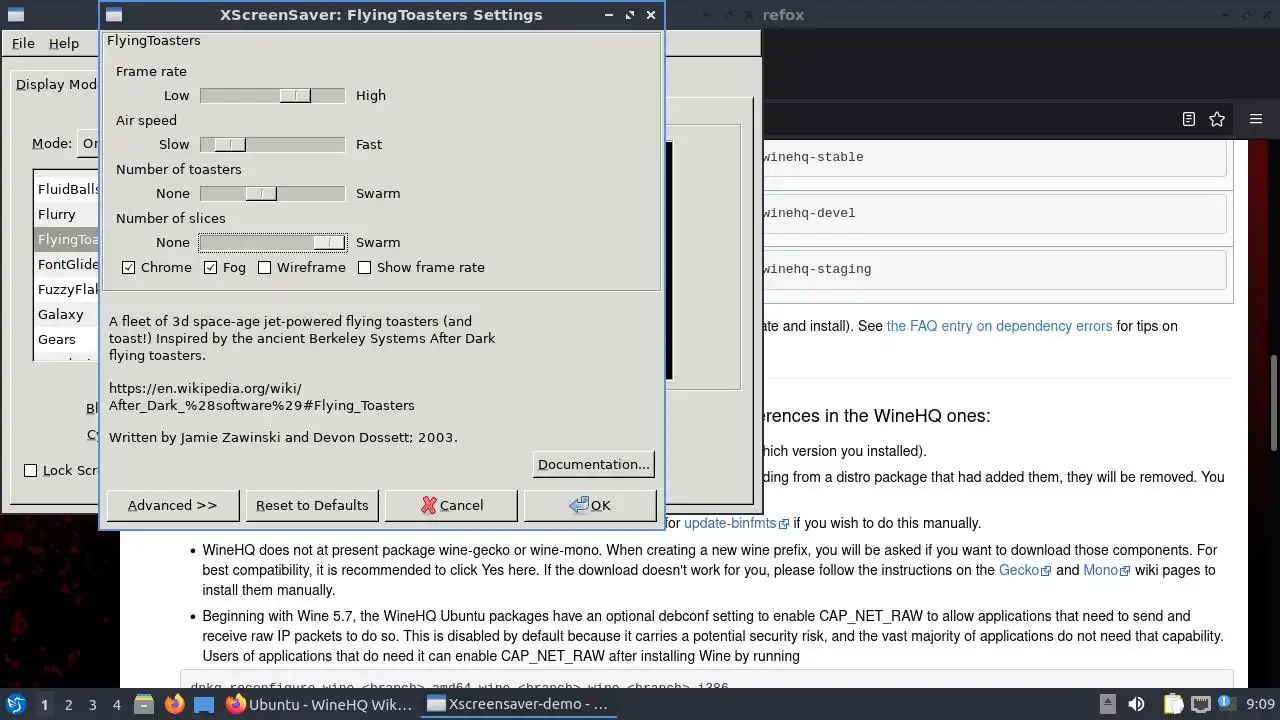This screenshot has height=720, width=1280.
Task: Click the winehq-stable code box
Action: 994,157
